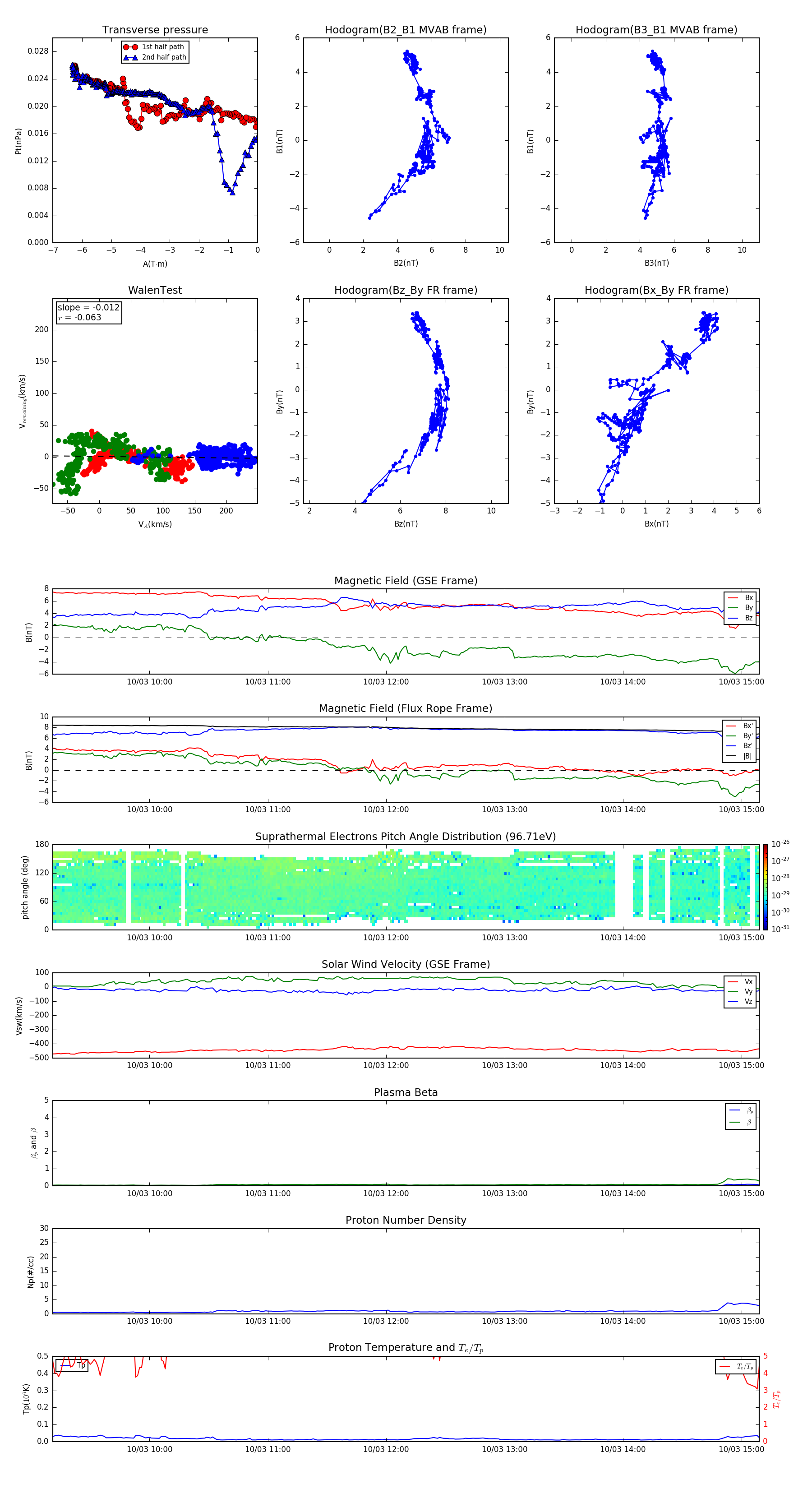Select 'Vz' in the solar wind legend
Screen dimensions: 812x1489
pyautogui.click(x=740, y=1002)
